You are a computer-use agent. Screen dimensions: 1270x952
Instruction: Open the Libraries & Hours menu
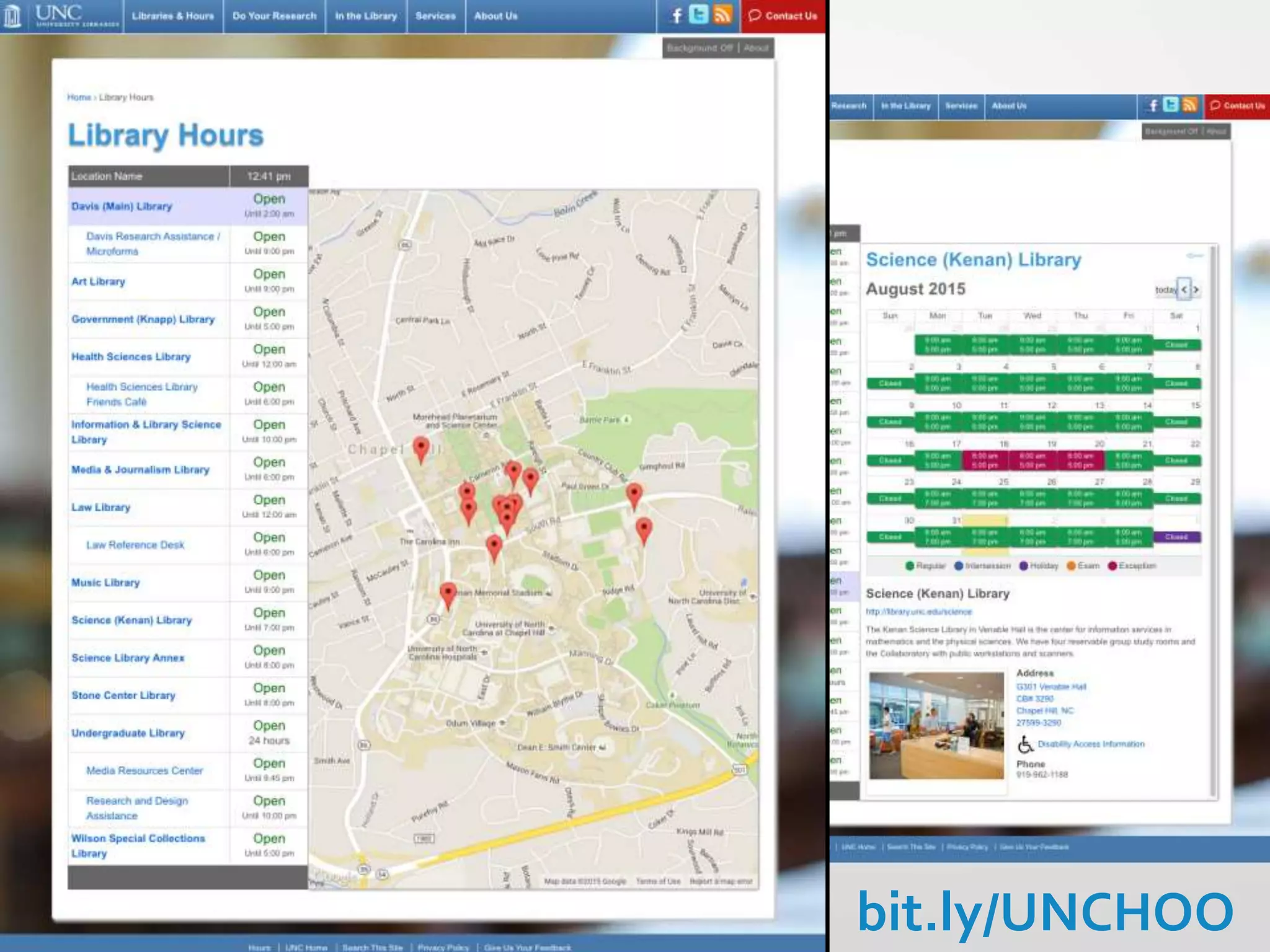pos(172,16)
